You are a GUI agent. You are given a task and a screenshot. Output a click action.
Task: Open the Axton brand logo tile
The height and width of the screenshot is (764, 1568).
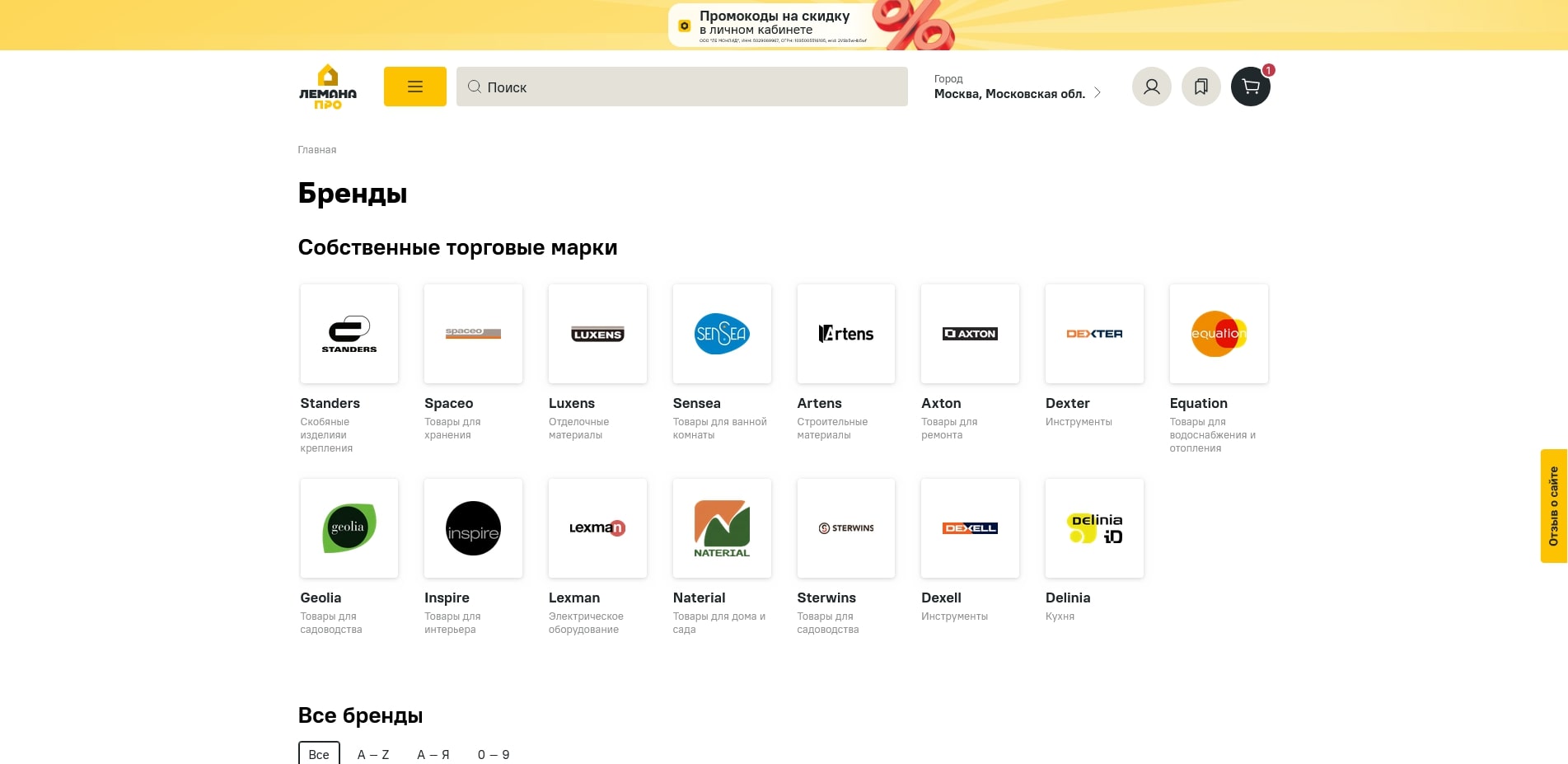pos(971,334)
